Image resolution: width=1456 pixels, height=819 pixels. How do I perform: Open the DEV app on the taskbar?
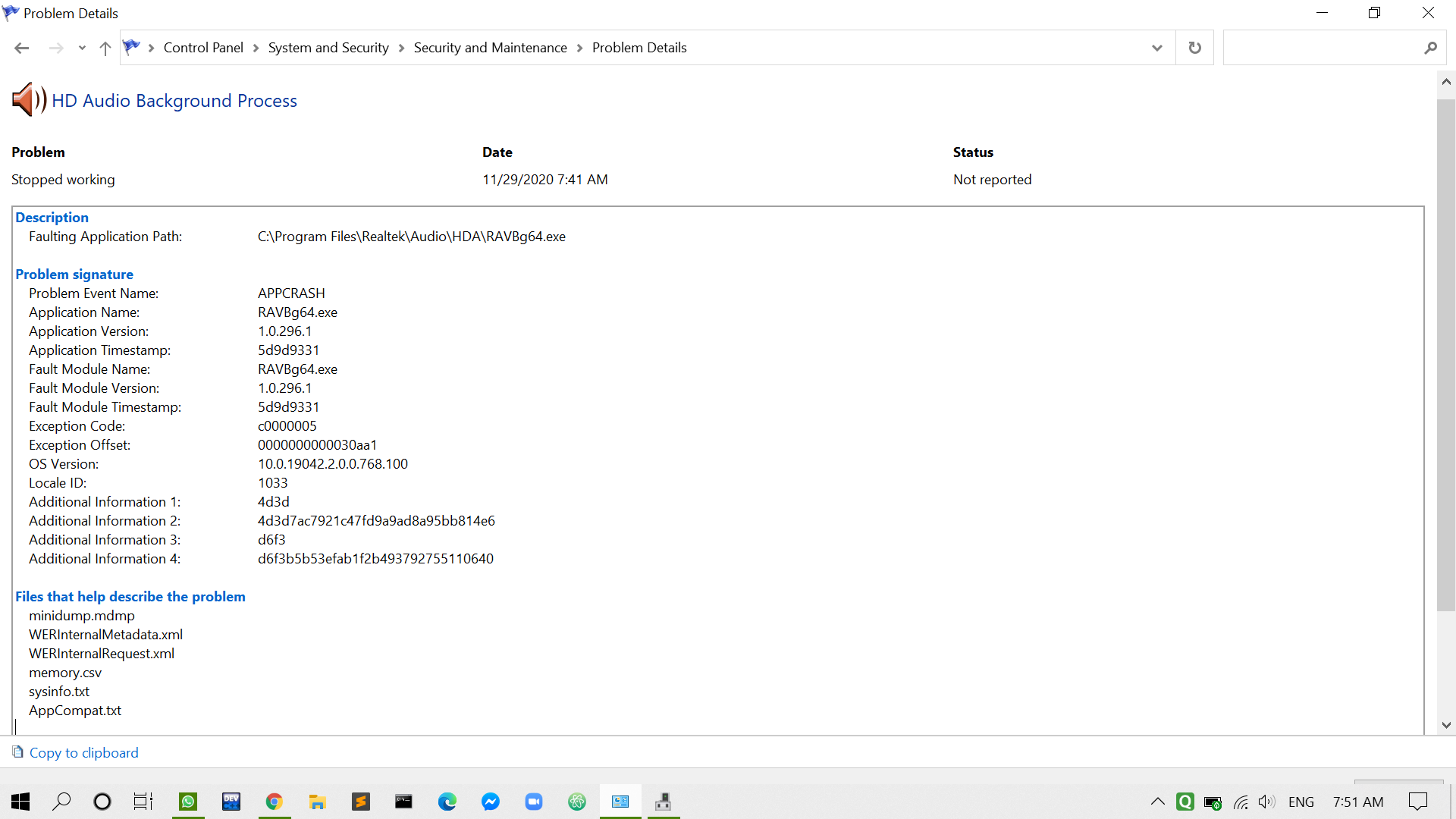pyautogui.click(x=231, y=802)
